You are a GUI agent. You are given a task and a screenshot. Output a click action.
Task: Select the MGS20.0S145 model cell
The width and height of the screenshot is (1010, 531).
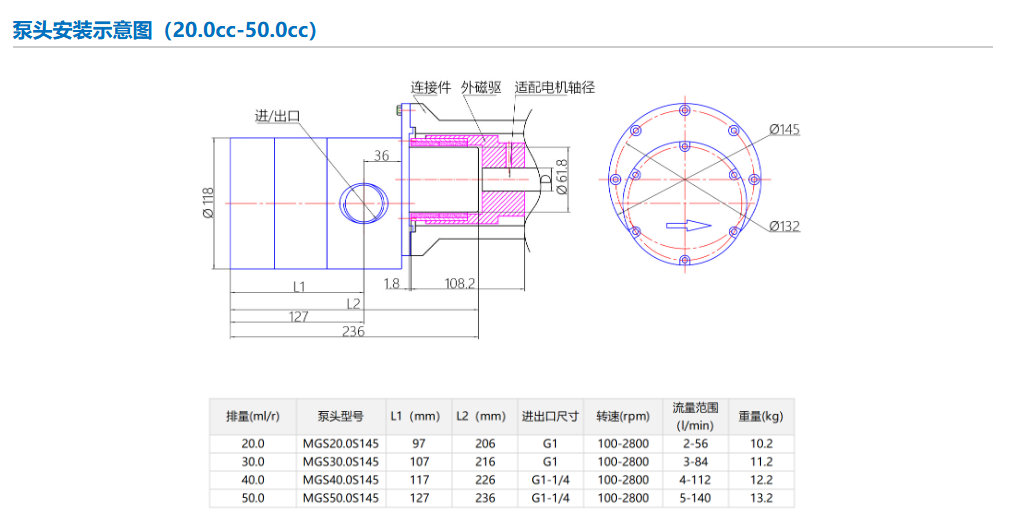pyautogui.click(x=340, y=443)
